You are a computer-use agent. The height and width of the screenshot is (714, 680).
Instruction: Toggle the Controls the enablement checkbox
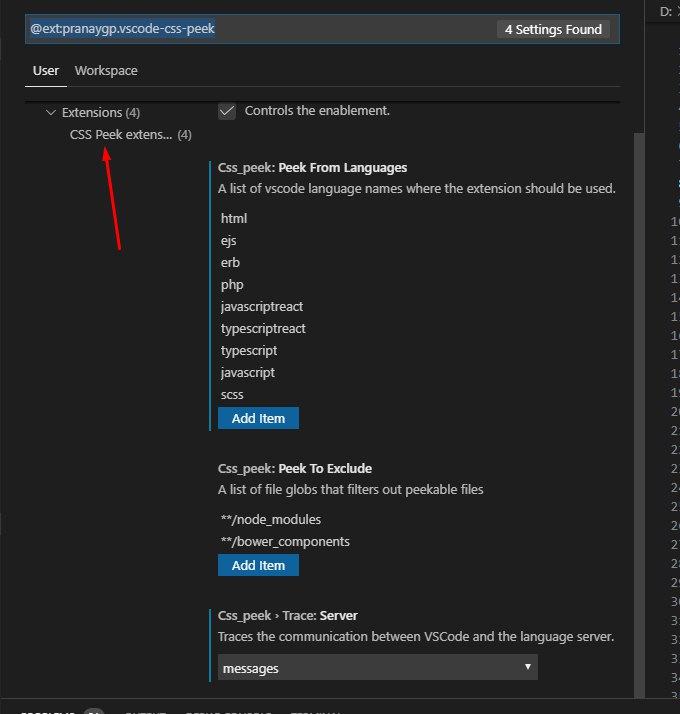tap(227, 111)
